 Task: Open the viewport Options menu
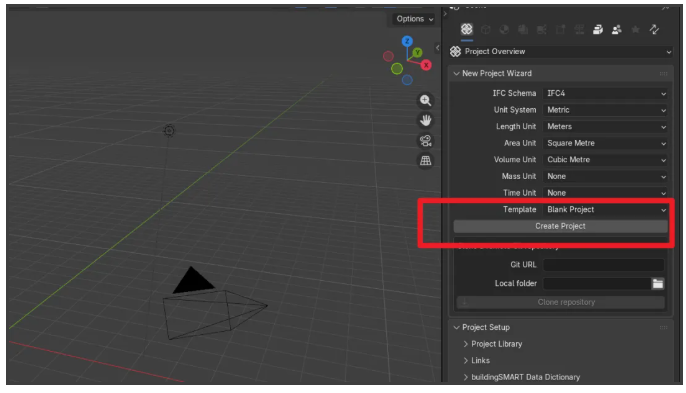click(414, 19)
